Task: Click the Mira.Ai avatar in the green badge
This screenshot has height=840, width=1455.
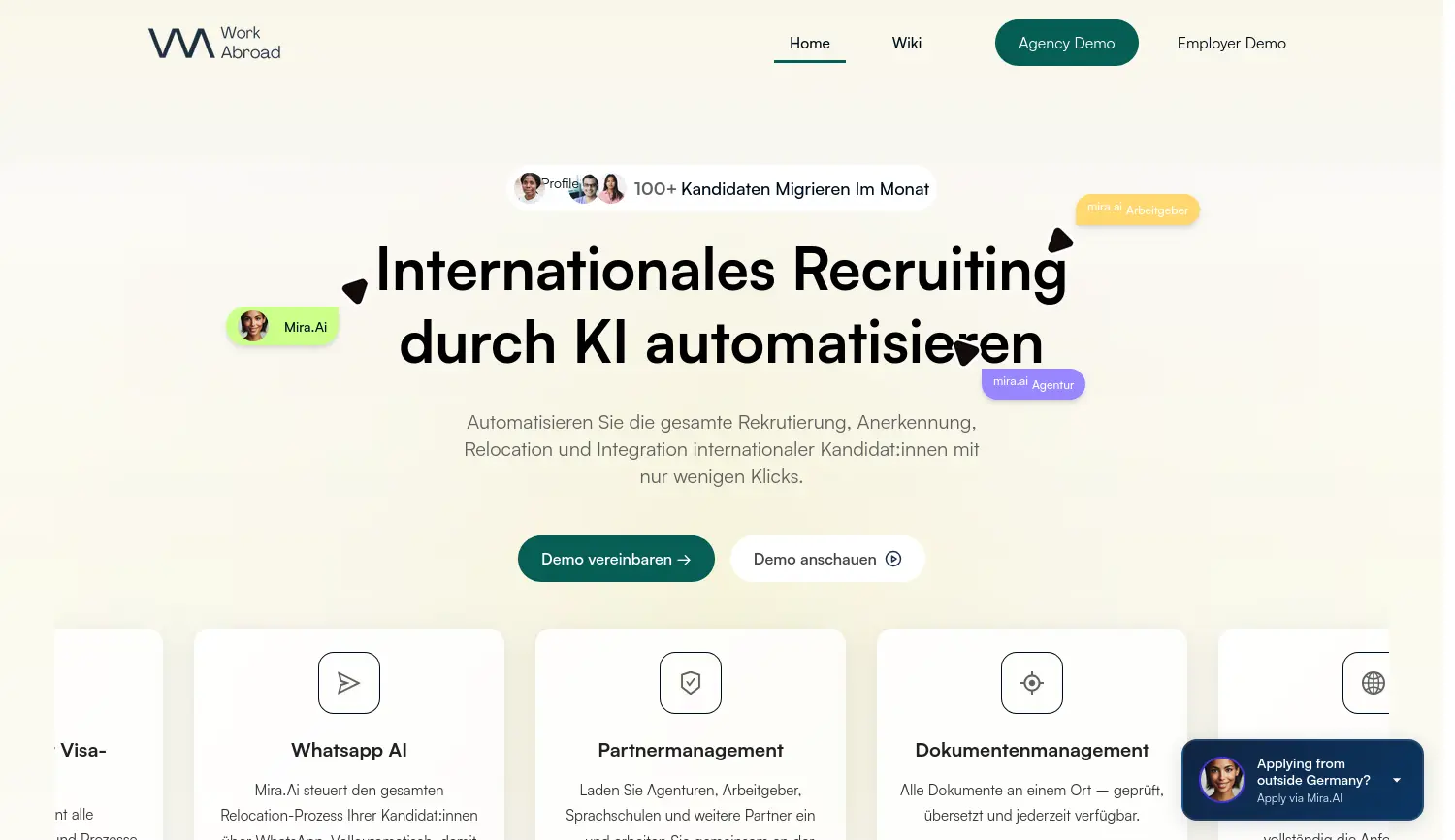Action: point(253,325)
